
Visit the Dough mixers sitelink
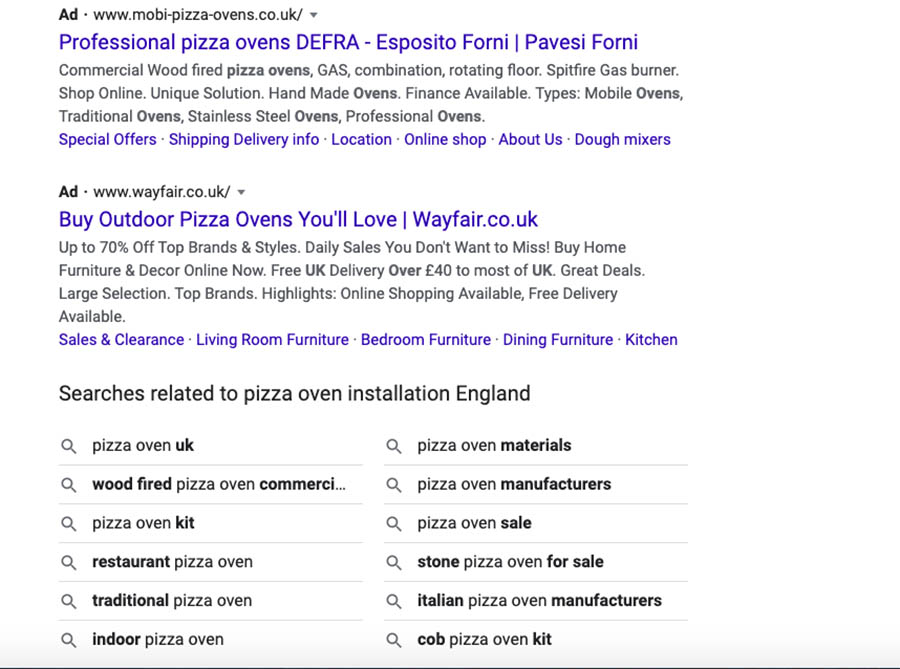(623, 139)
